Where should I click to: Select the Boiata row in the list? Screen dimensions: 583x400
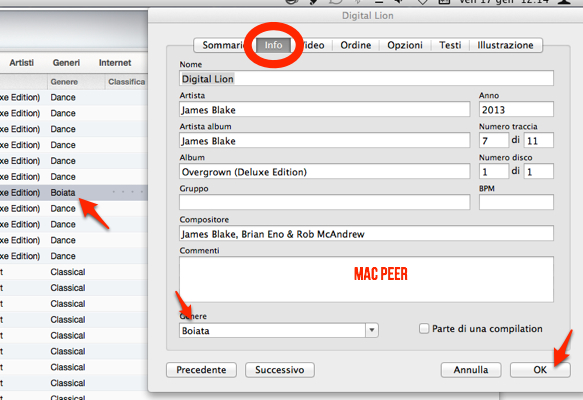74,193
